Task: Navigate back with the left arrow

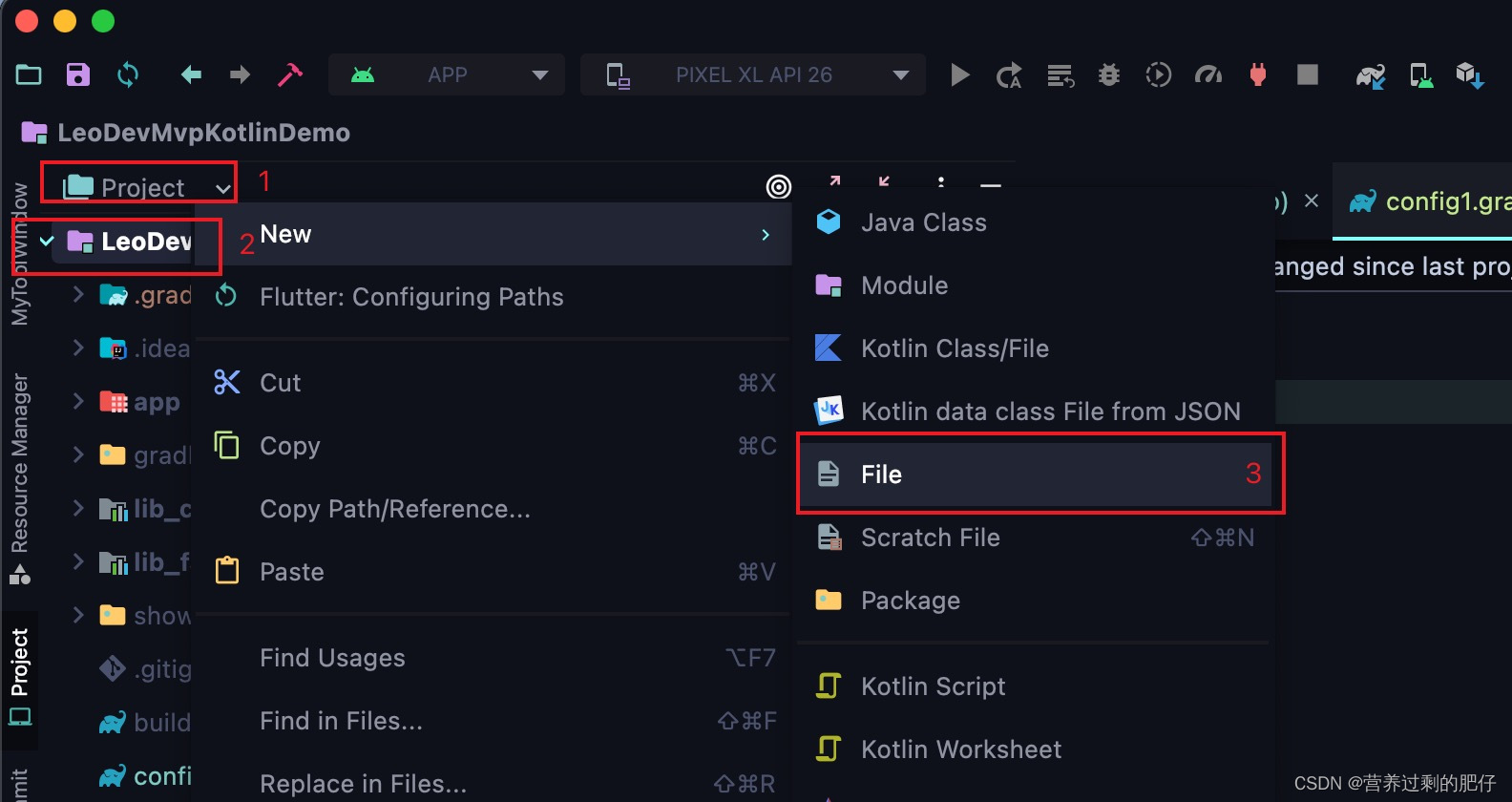Action: (191, 74)
